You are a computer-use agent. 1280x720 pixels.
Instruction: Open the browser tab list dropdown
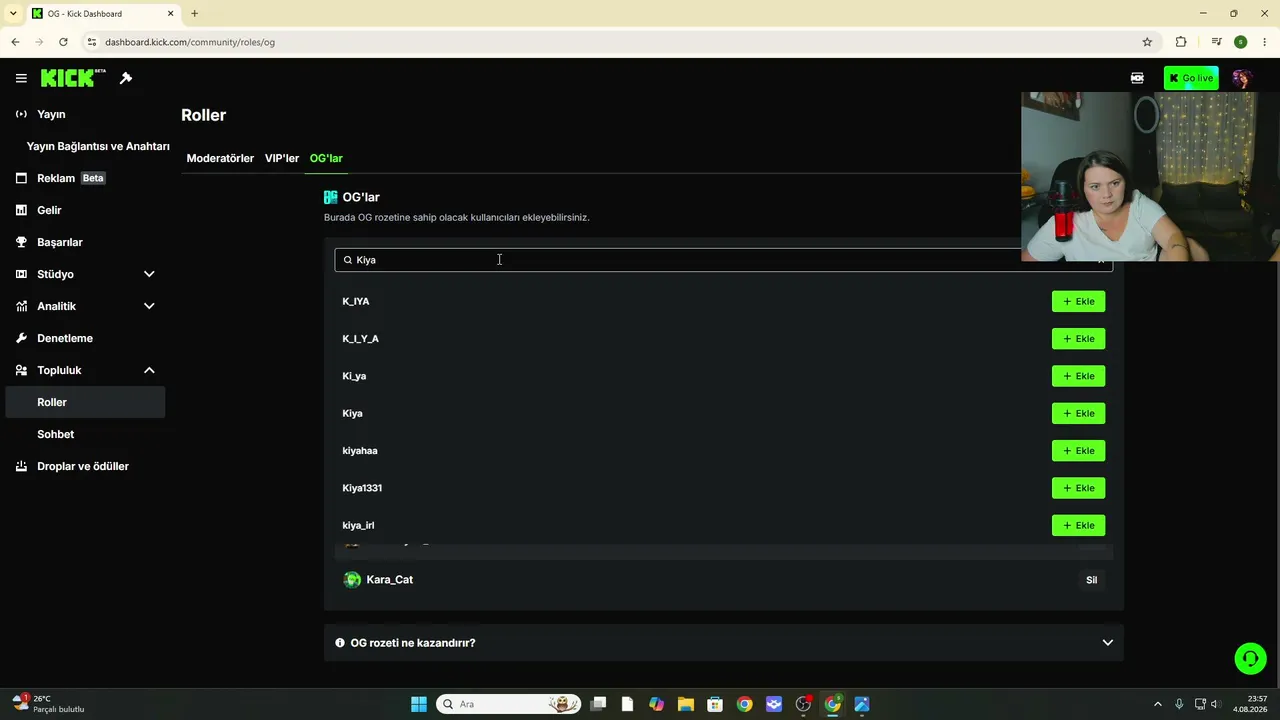click(13, 14)
